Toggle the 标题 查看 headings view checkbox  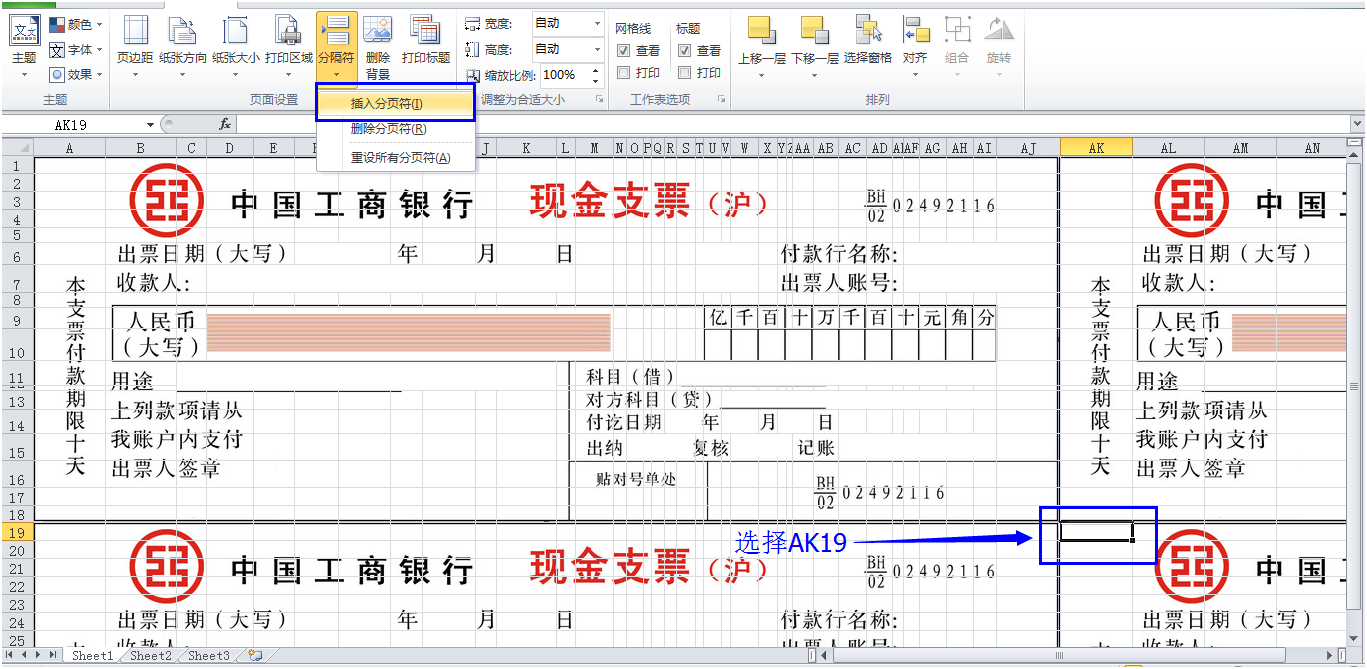(685, 50)
